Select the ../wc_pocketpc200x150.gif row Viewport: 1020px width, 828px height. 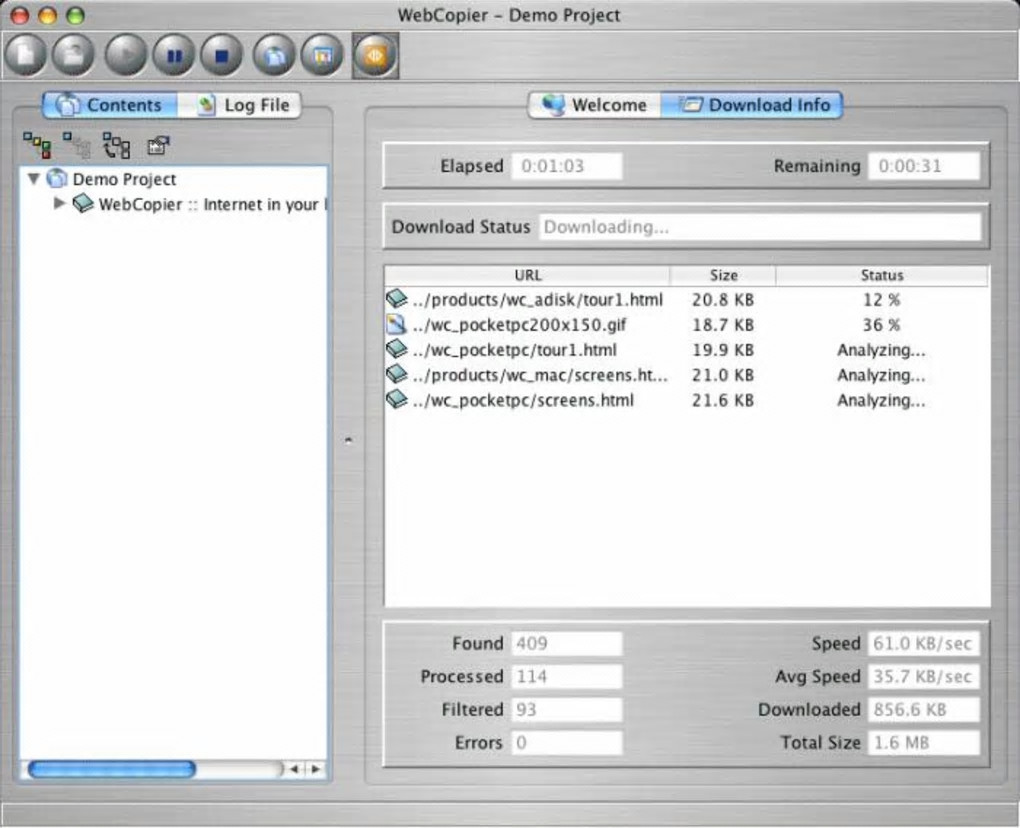[x=686, y=325]
